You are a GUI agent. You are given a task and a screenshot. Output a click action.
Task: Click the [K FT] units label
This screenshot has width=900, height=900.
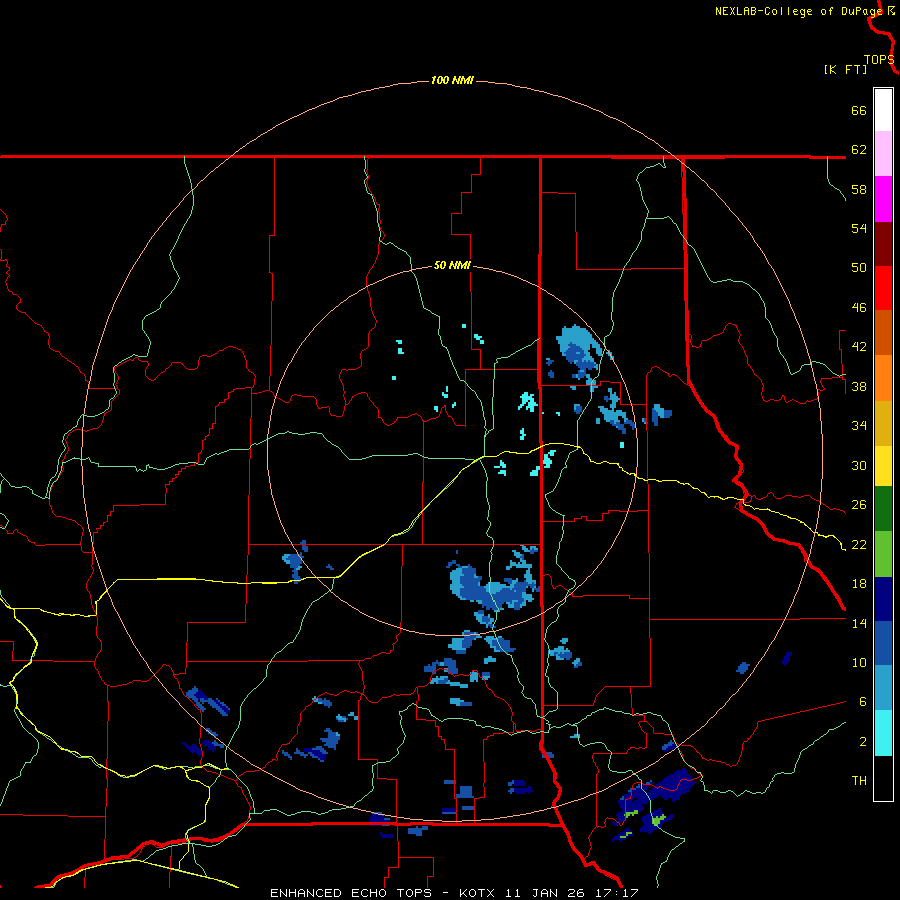click(845, 69)
